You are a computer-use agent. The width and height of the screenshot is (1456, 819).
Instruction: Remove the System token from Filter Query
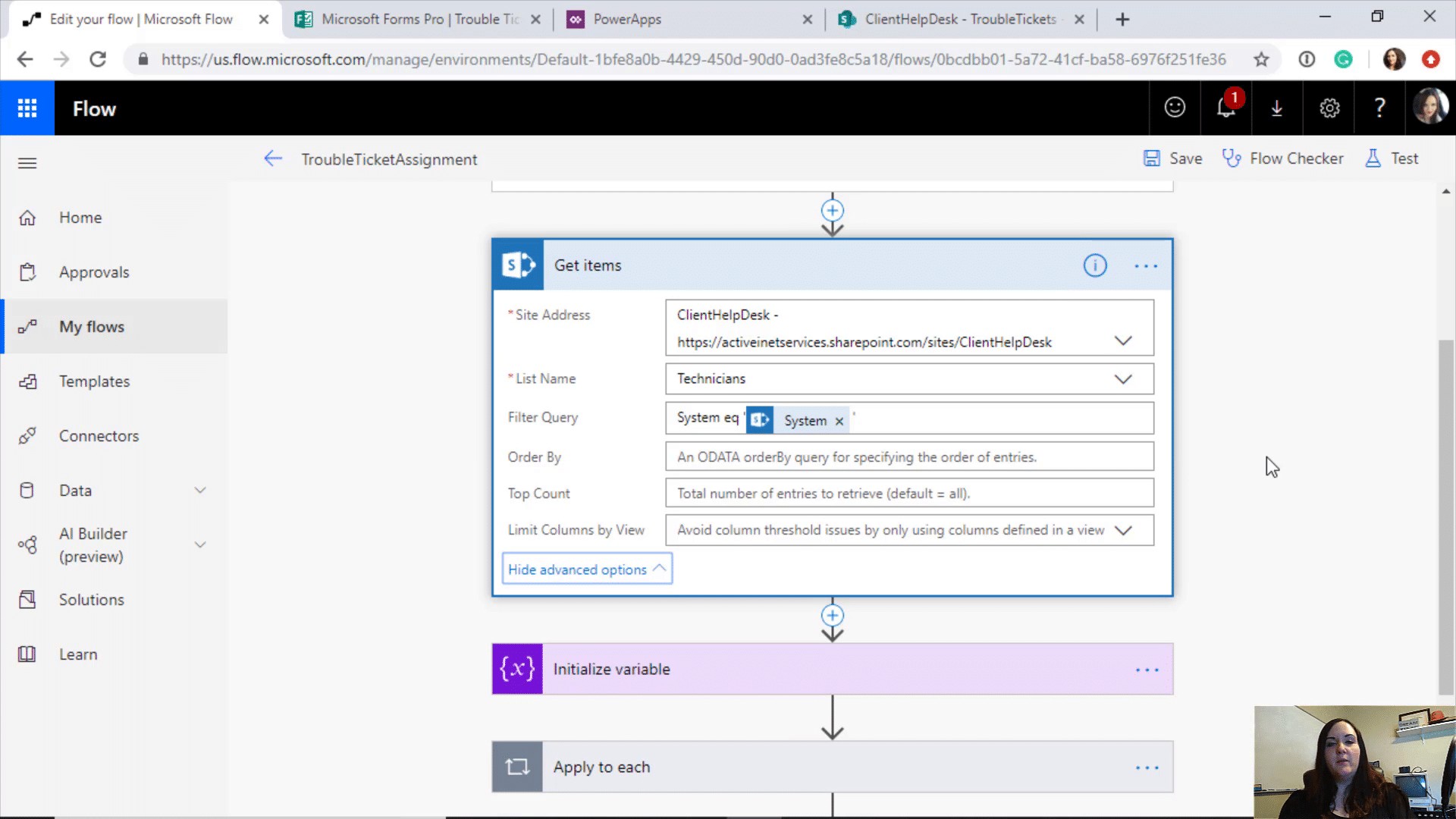[x=839, y=422]
